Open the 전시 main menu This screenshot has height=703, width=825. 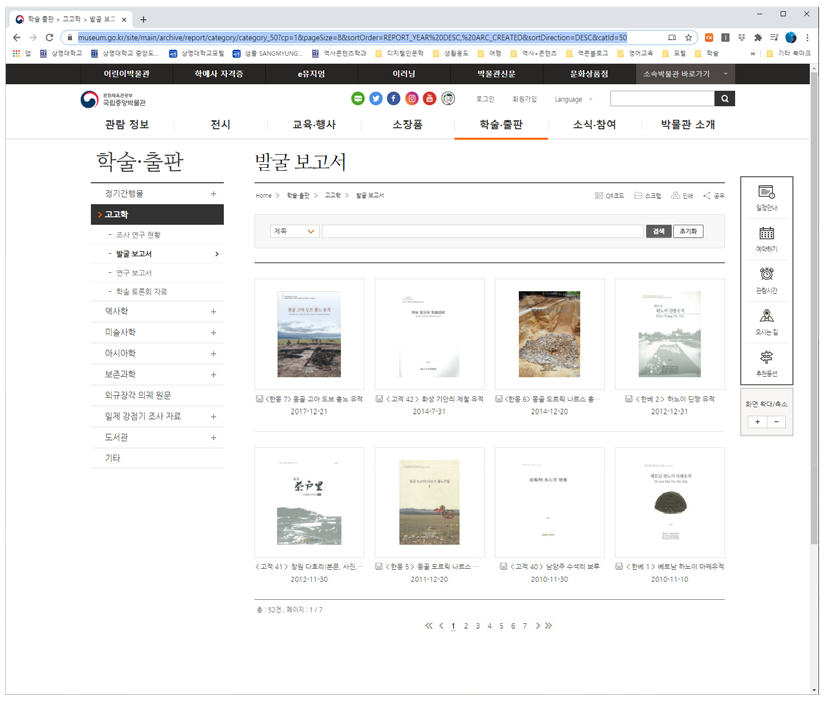[220, 125]
